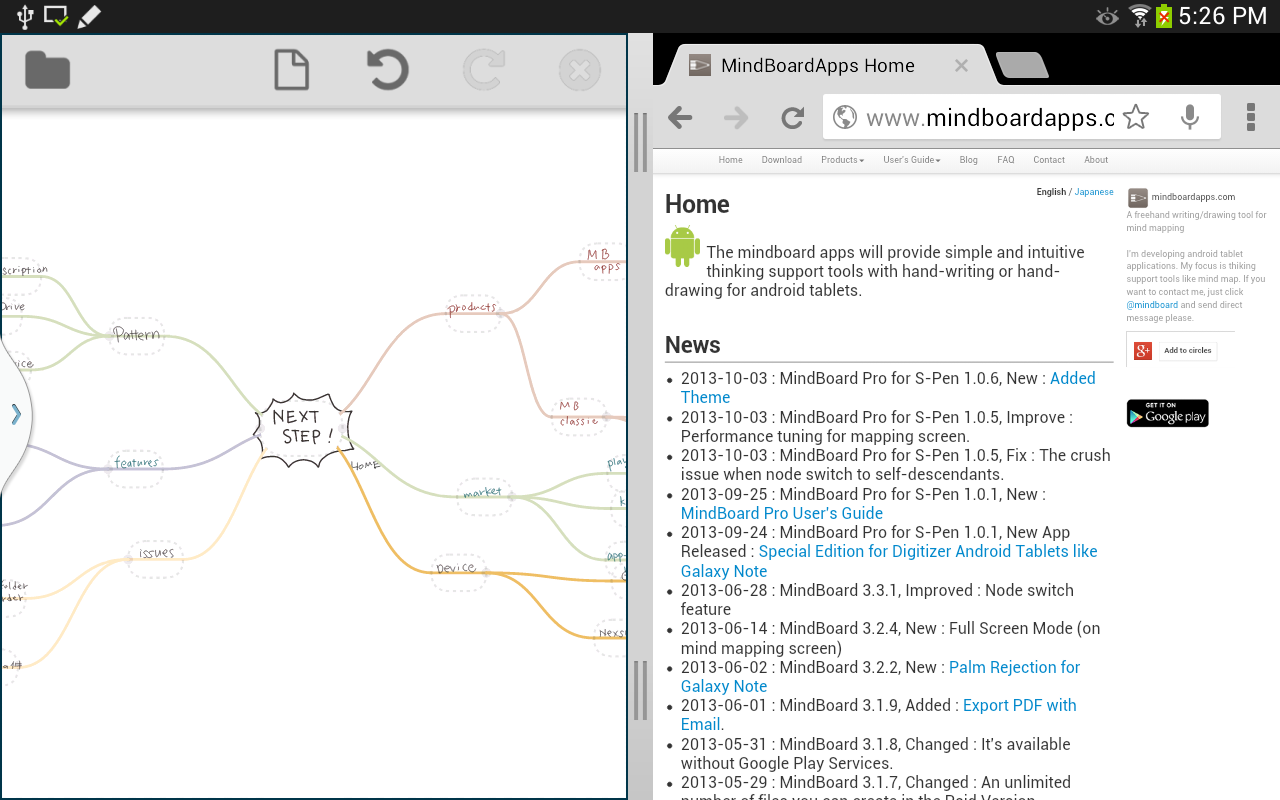Grab the lower split-screen divider handle
Screen dimensions: 1280x800
click(640, 690)
